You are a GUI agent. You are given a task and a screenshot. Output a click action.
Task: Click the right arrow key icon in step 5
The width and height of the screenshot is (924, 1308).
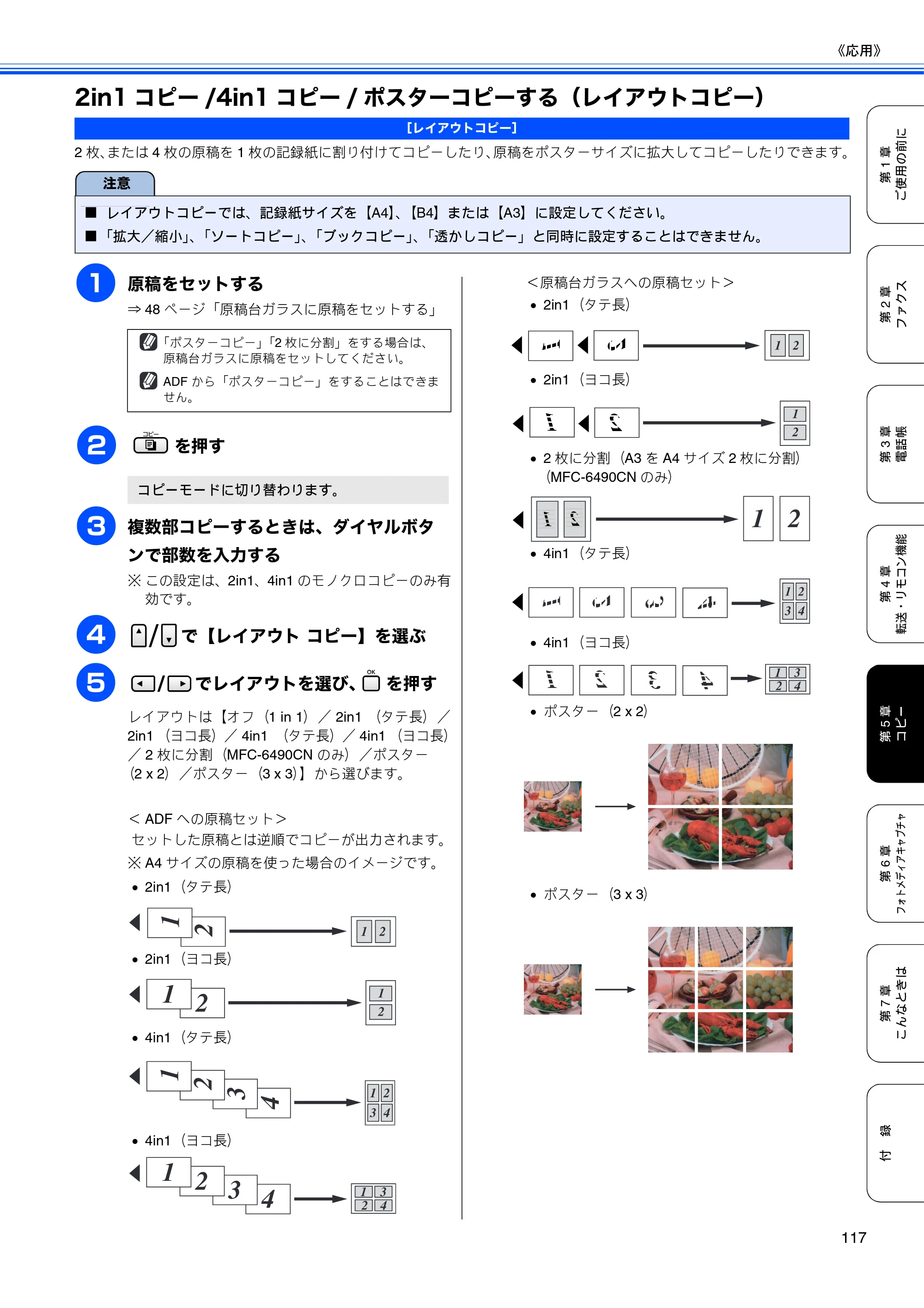(x=179, y=683)
